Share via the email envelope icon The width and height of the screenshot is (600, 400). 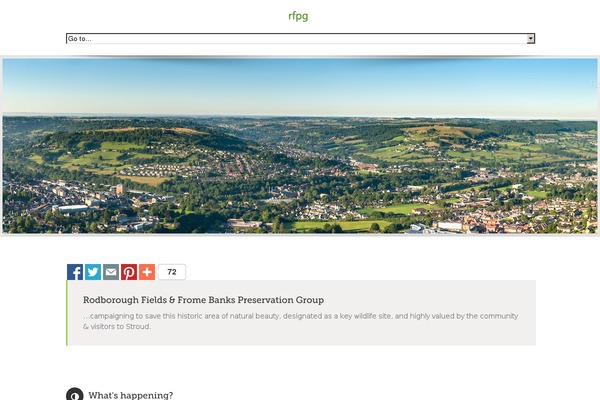pyautogui.click(x=111, y=272)
